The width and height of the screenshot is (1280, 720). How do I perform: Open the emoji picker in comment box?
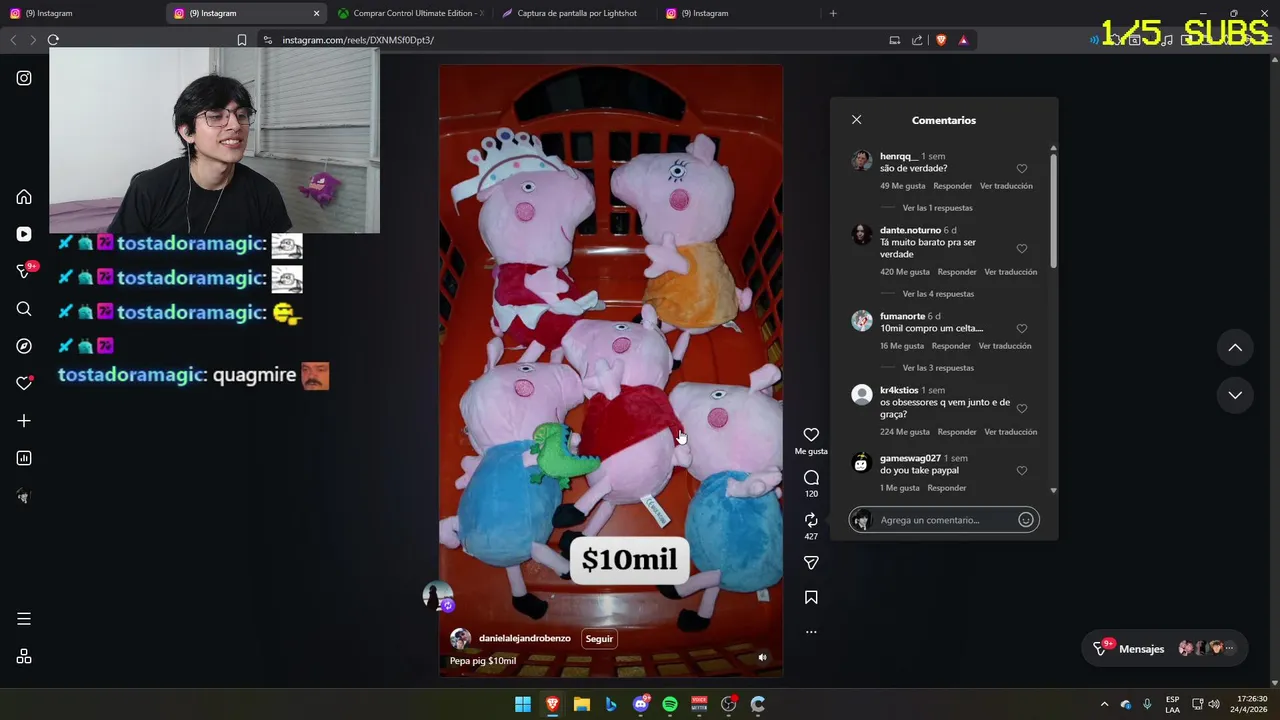pos(1025,520)
